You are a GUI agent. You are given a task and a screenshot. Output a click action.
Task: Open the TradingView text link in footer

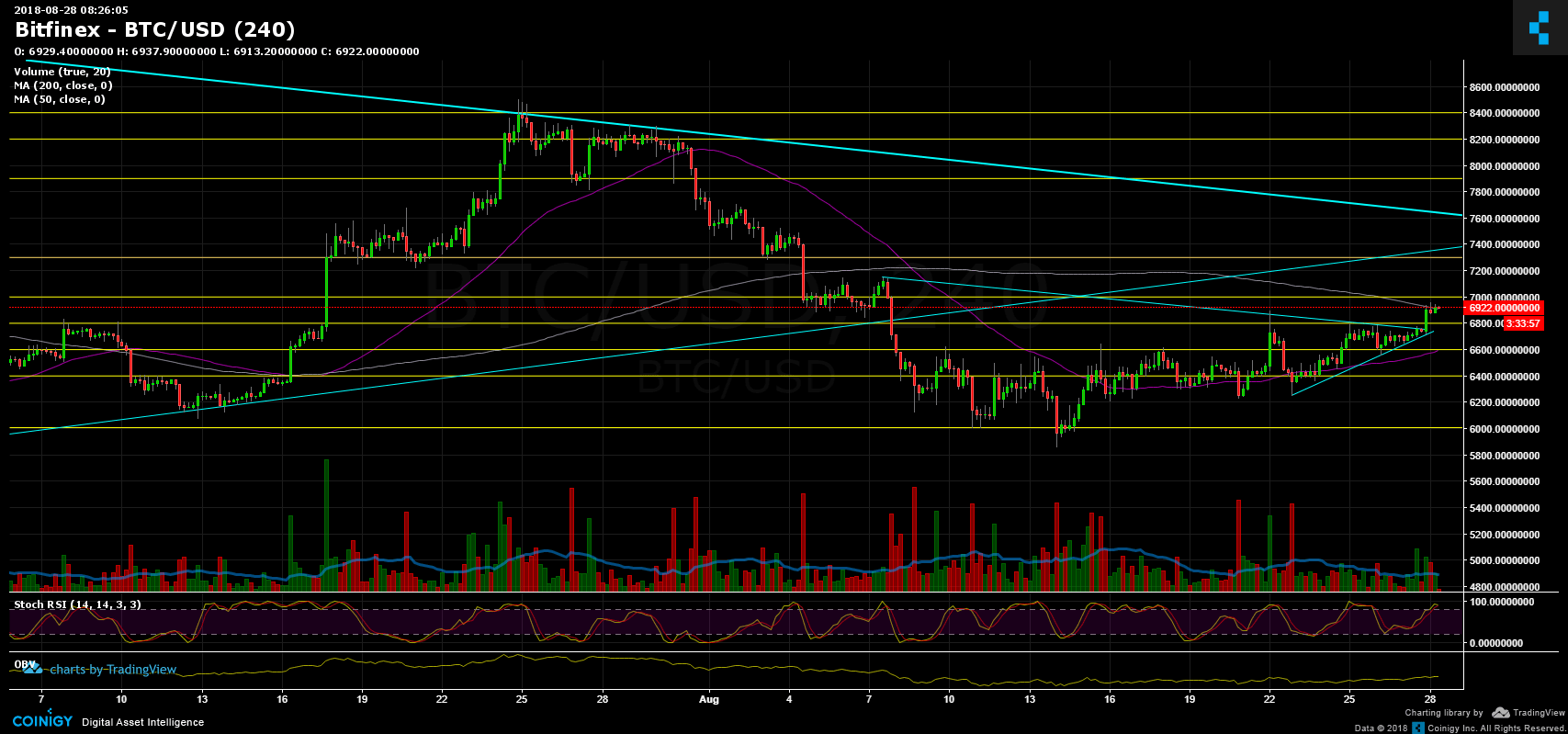tap(1539, 713)
